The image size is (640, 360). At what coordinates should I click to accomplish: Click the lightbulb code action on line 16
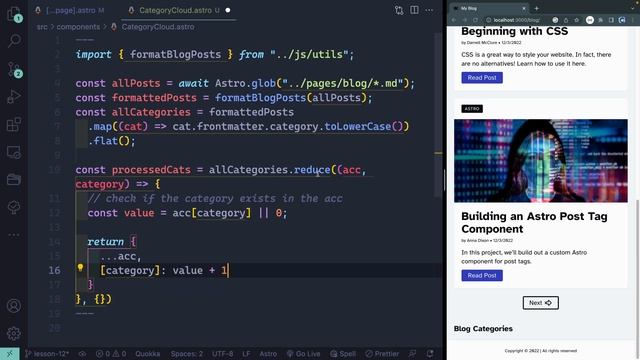(x=80, y=268)
